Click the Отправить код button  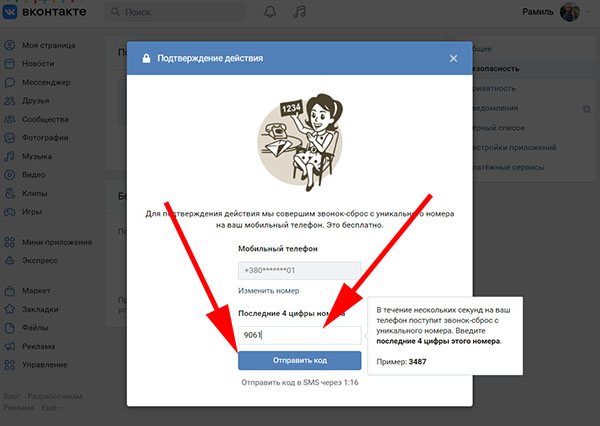[299, 361]
